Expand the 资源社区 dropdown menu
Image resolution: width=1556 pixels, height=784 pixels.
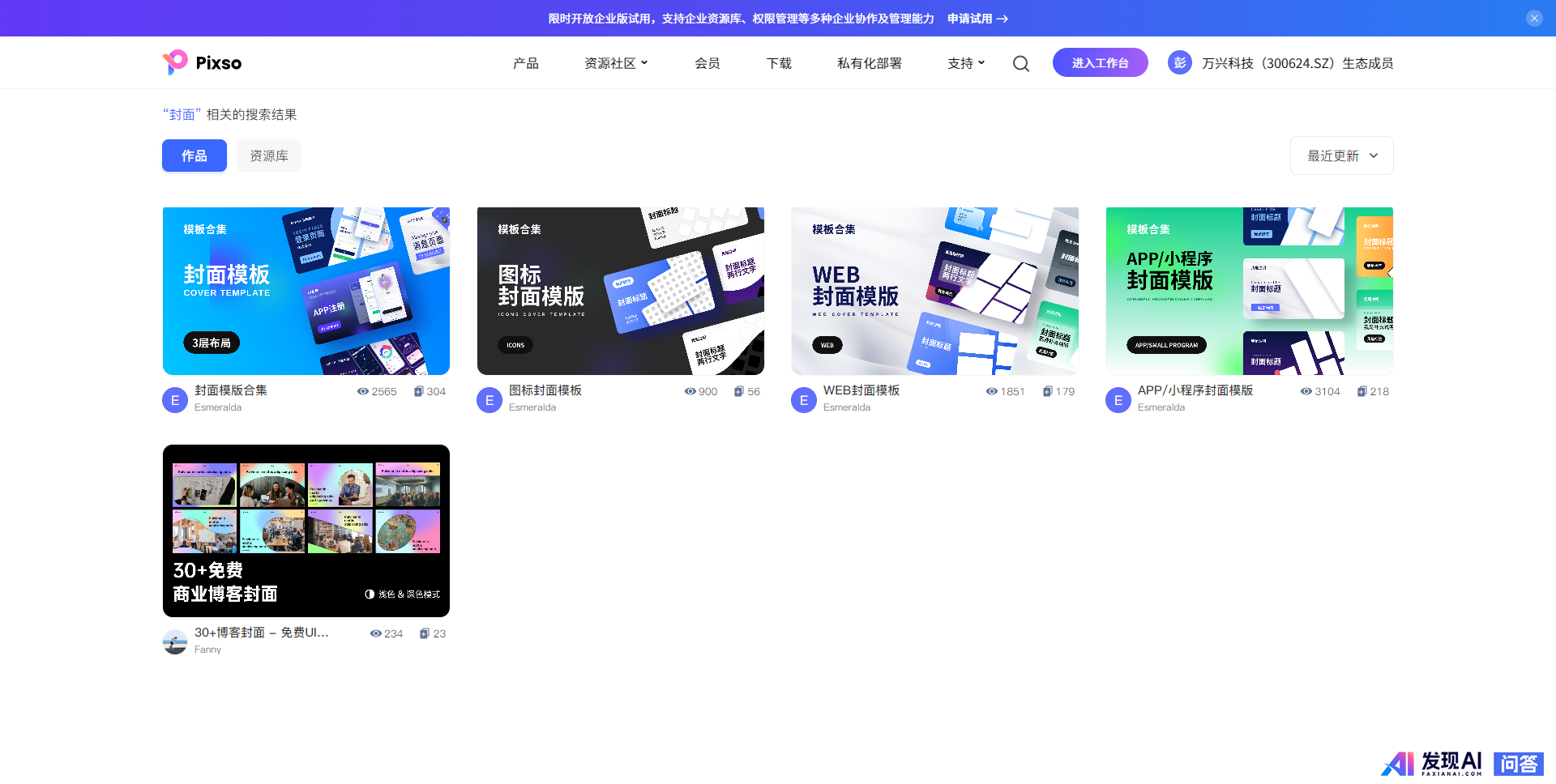pos(616,63)
